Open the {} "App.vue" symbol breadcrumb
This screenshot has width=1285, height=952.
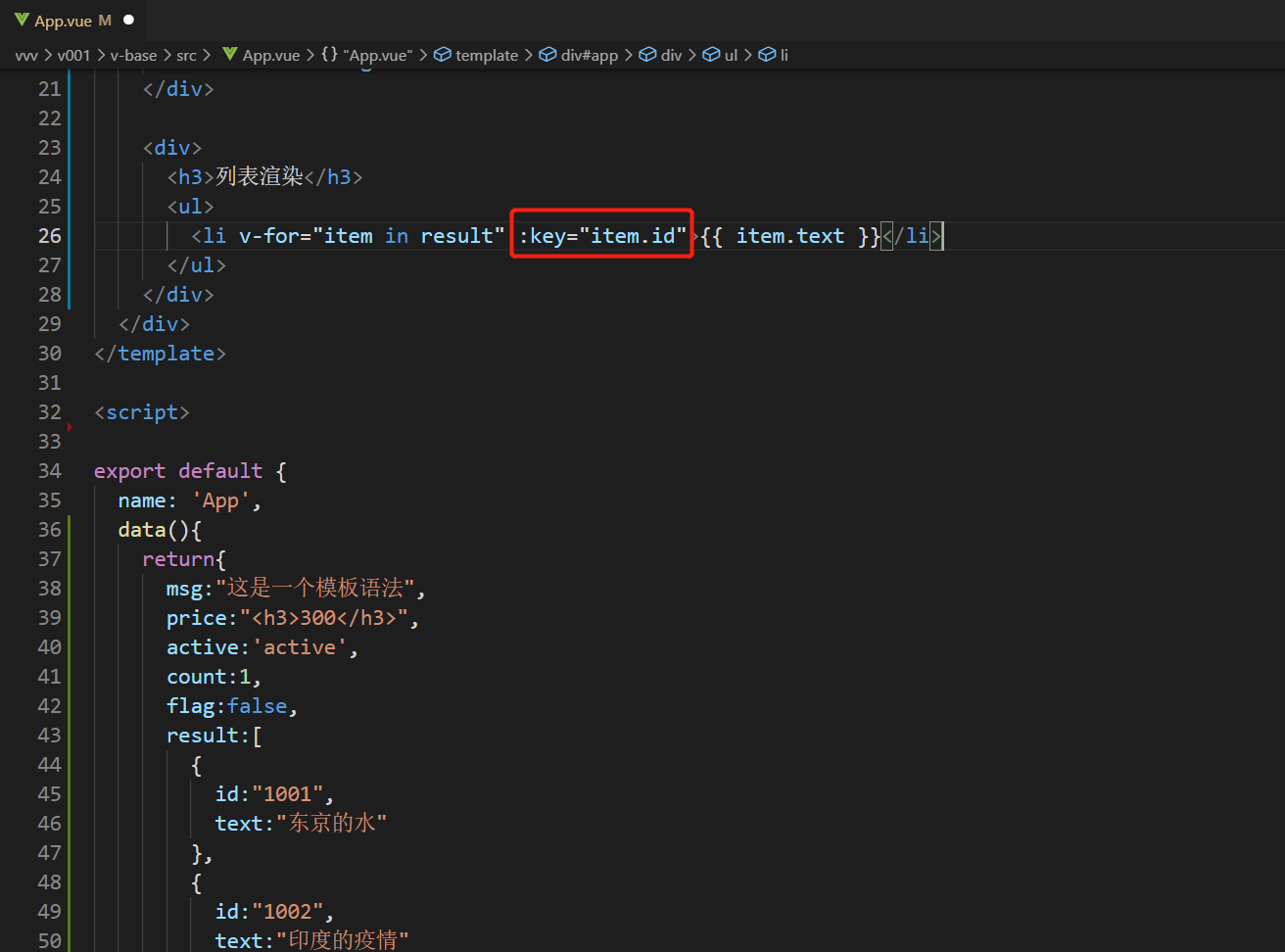pos(367,55)
